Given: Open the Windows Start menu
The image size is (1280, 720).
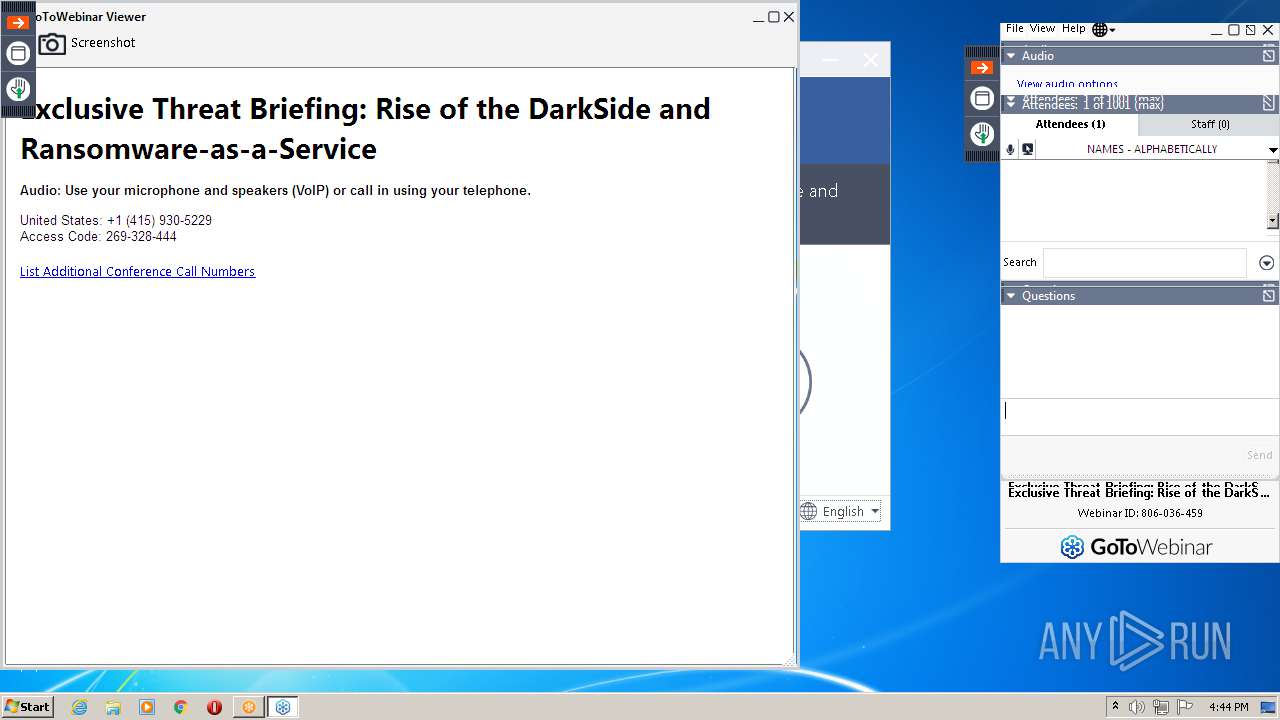Looking at the screenshot, I should tap(27, 707).
